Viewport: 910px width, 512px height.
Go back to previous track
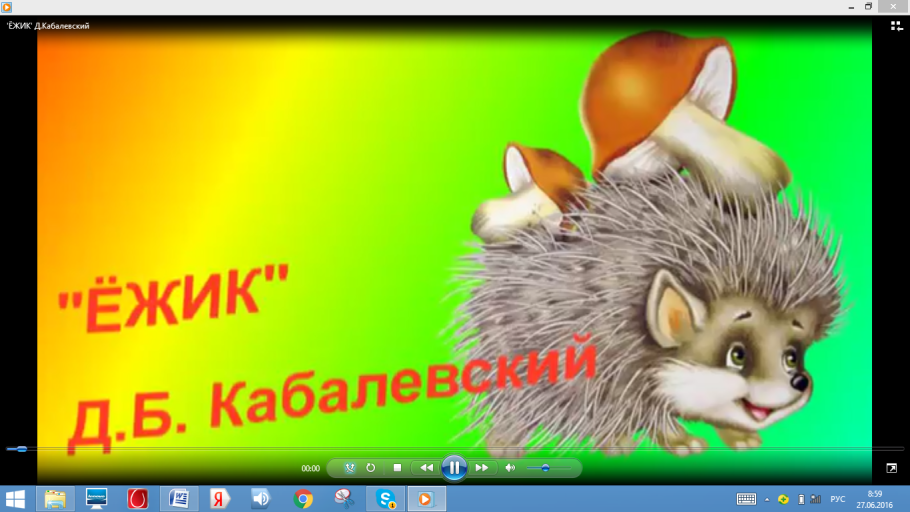427,468
